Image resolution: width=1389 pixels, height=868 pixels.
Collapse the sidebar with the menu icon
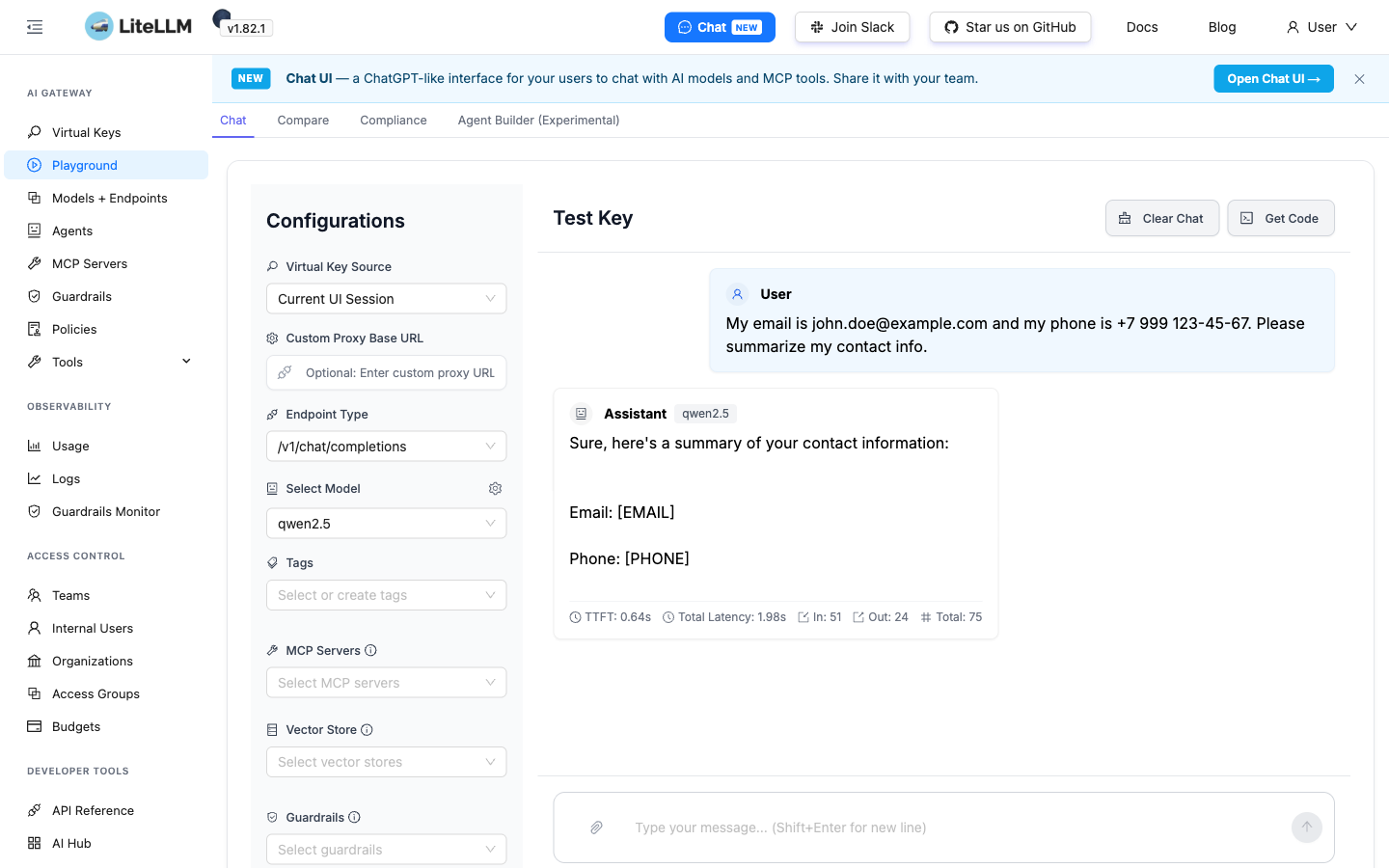coord(35,27)
